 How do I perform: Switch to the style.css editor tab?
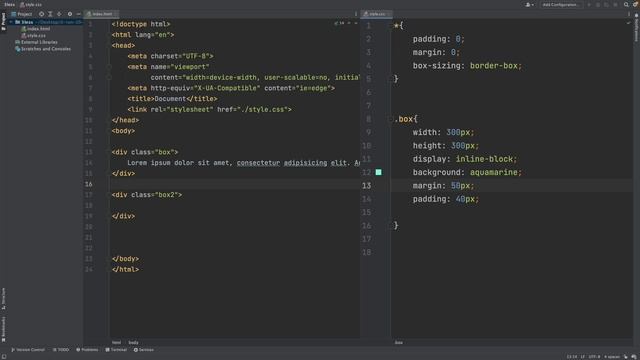376,14
